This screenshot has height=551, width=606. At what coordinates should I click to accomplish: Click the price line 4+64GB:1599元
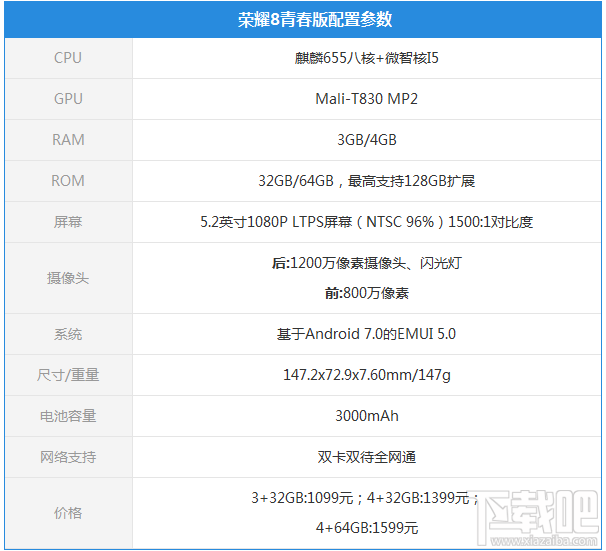pyautogui.click(x=366, y=528)
